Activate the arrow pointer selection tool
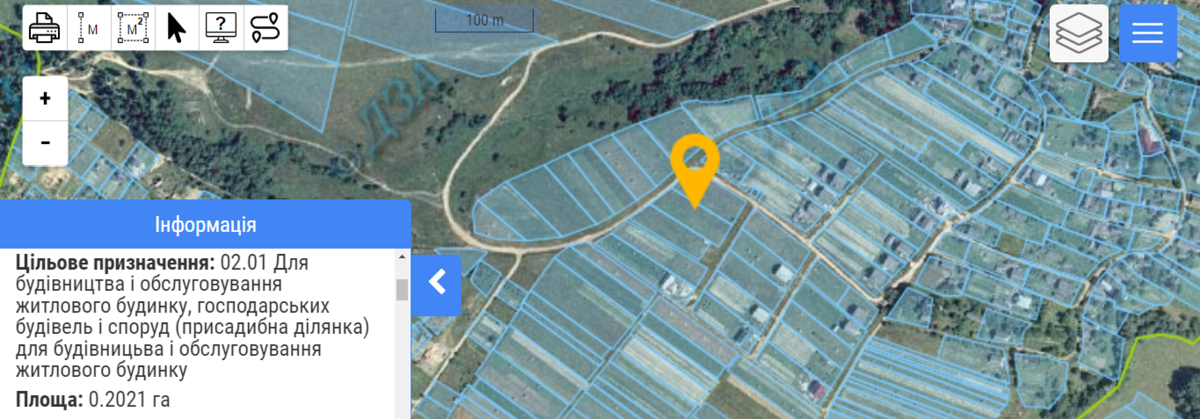The height and width of the screenshot is (419, 1200). [176, 28]
